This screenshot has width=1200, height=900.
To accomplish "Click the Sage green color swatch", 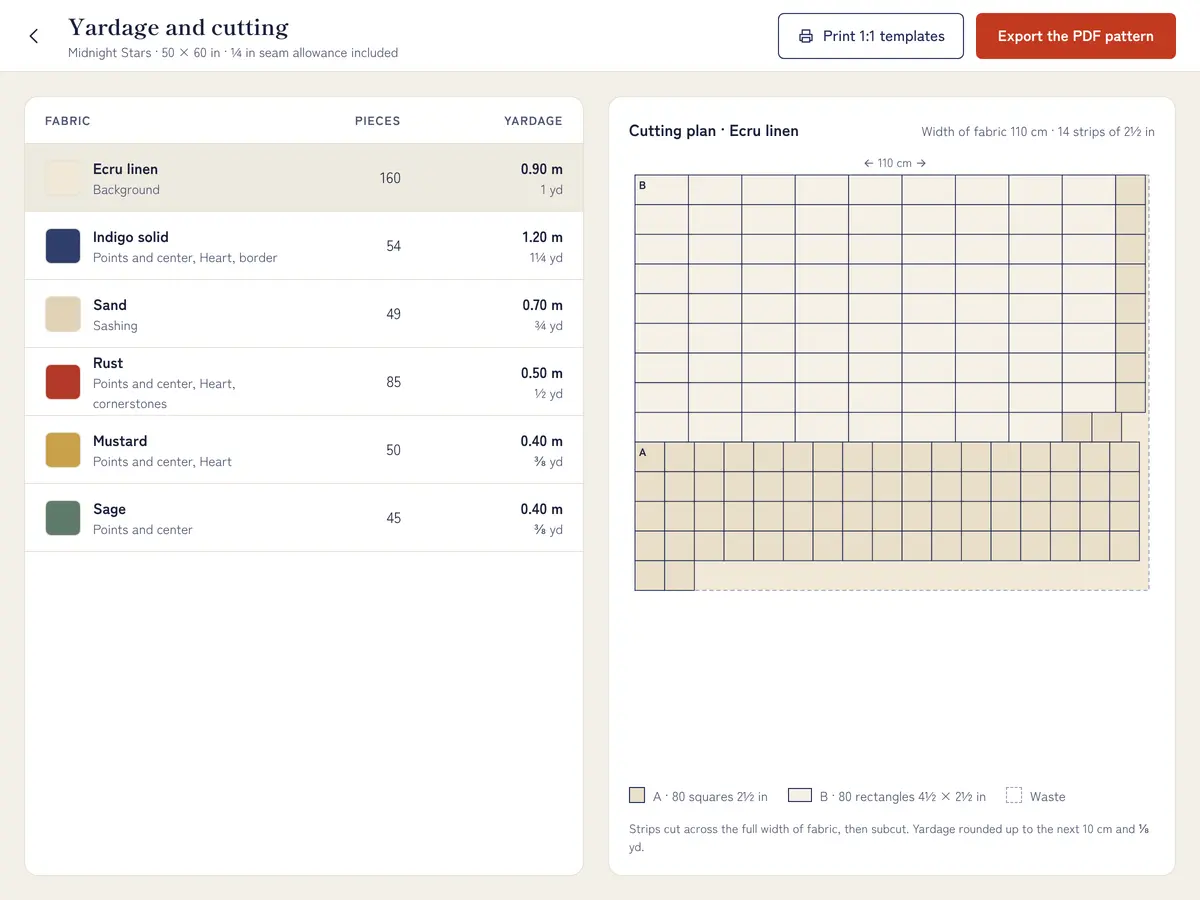I will (63, 518).
